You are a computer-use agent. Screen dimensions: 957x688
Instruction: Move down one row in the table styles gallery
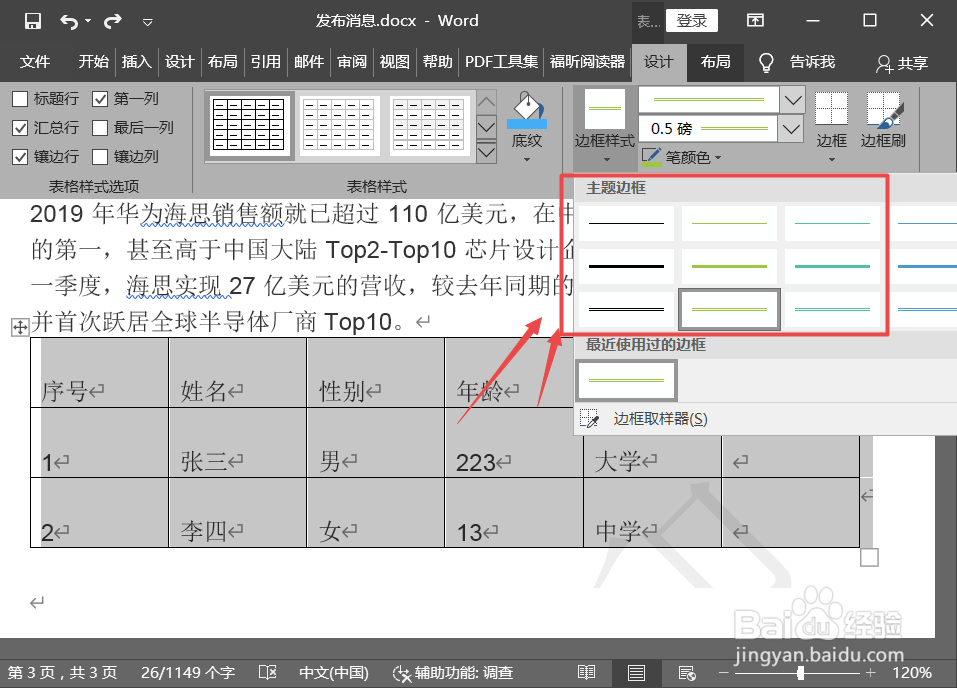486,127
